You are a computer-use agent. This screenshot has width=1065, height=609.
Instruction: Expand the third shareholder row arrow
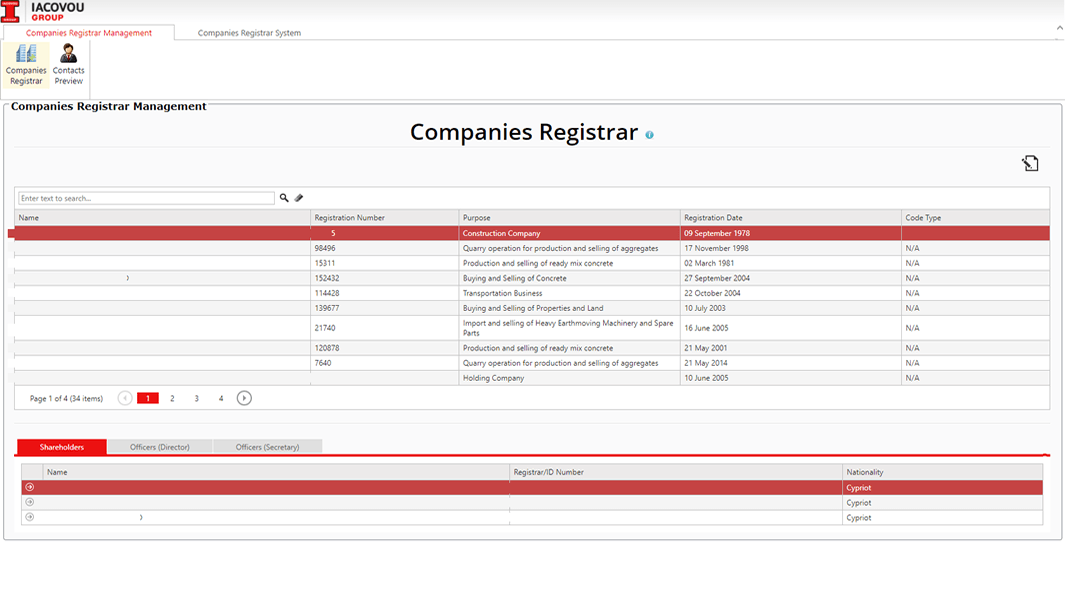pos(30,517)
